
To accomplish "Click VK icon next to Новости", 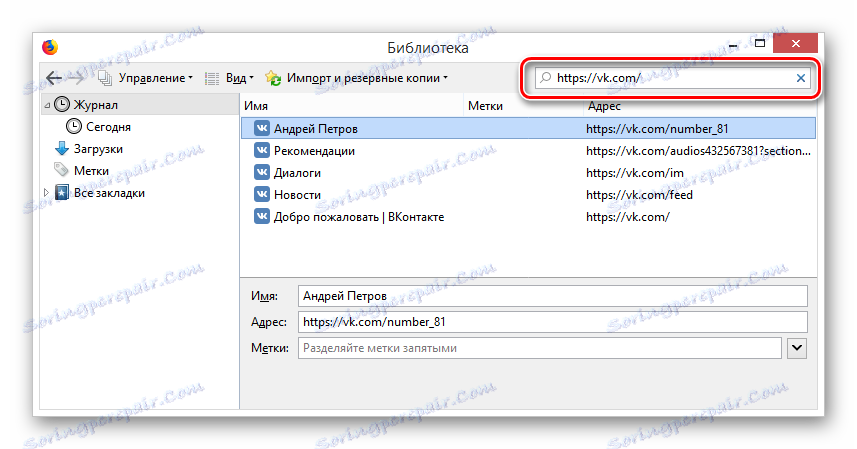I will tap(262, 194).
